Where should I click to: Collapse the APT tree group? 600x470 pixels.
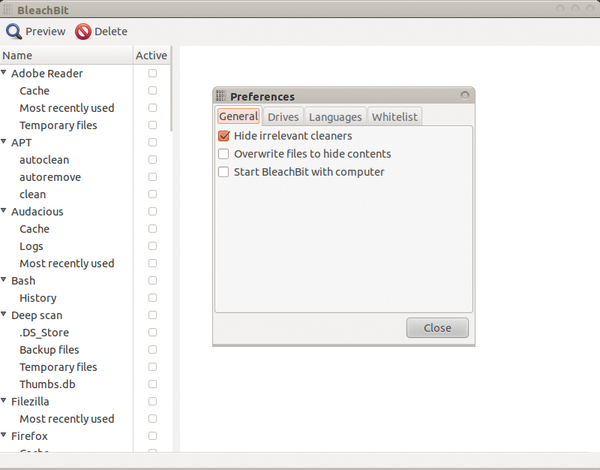(x=4, y=142)
